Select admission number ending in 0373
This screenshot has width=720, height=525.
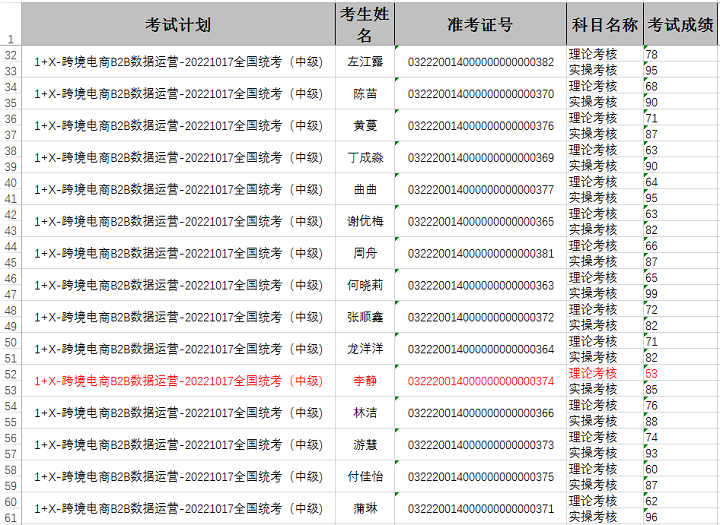coord(480,445)
